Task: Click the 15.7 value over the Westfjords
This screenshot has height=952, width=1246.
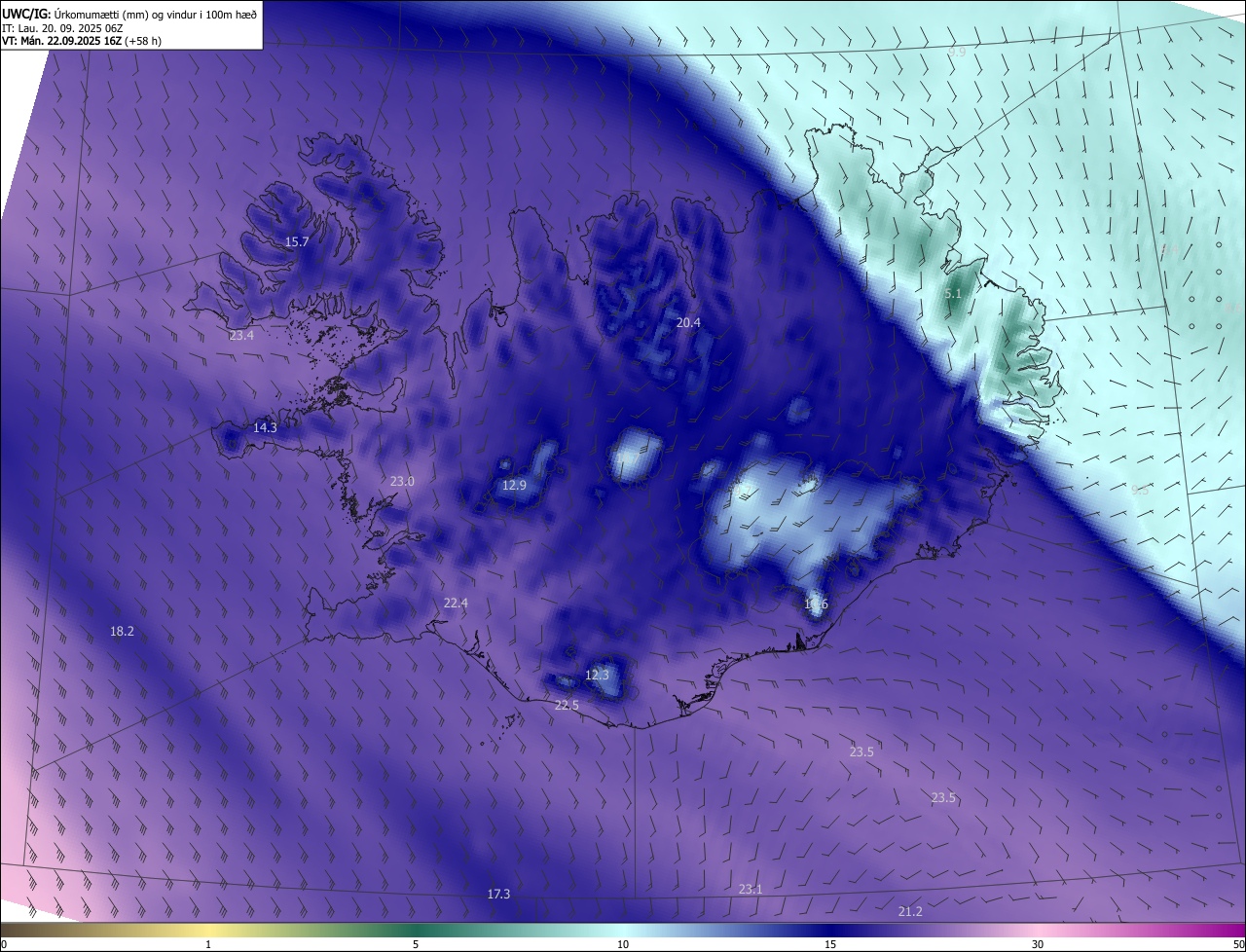Action: (297, 241)
